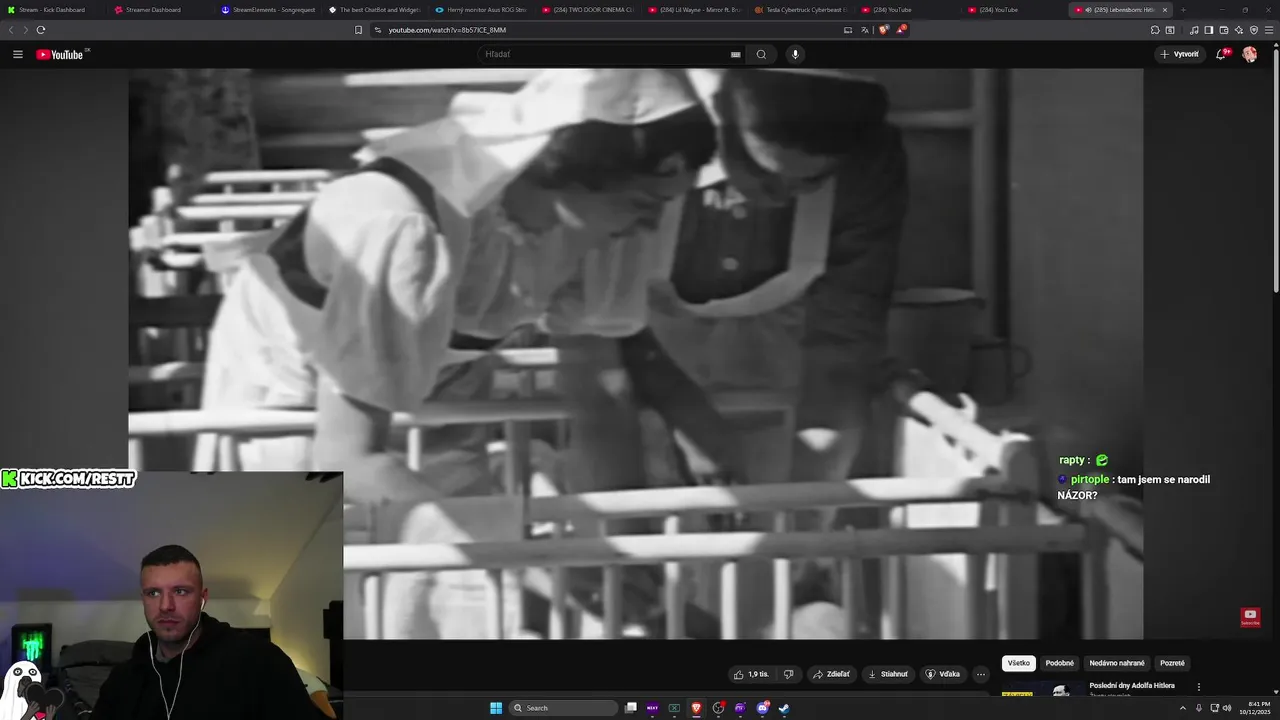Open the on-screen keyboard icon in search box
1280x720 pixels.
click(x=736, y=54)
